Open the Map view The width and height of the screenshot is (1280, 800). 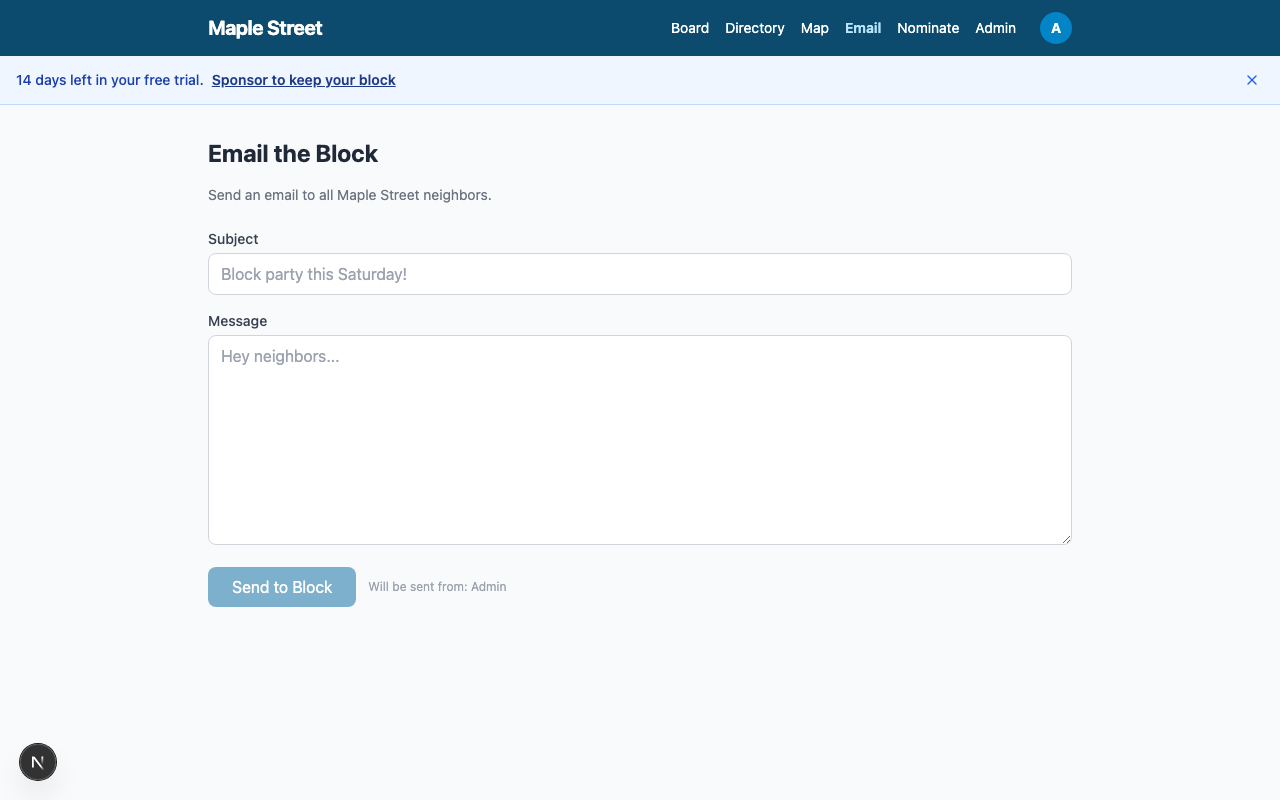[x=815, y=28]
